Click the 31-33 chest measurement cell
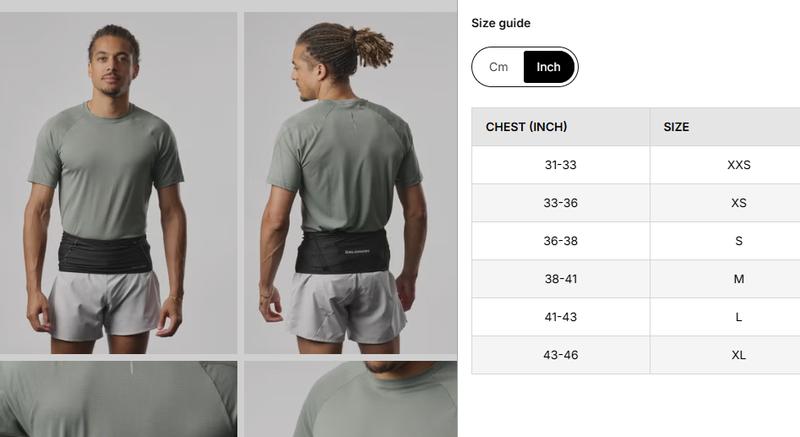 point(561,165)
